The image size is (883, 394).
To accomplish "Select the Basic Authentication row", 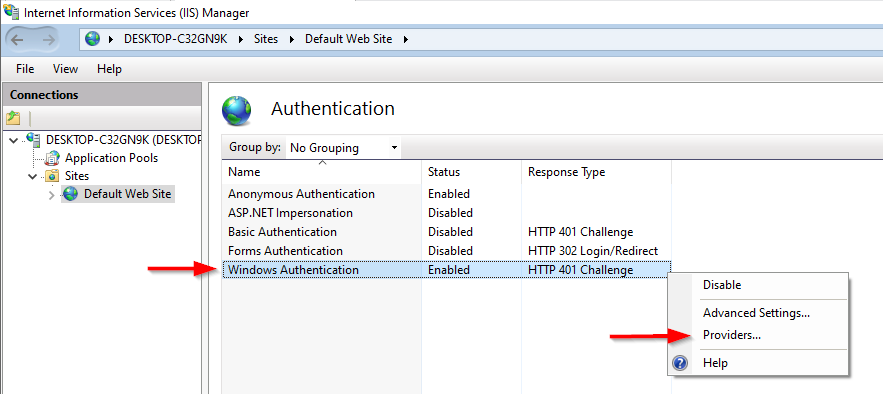I will [447, 232].
